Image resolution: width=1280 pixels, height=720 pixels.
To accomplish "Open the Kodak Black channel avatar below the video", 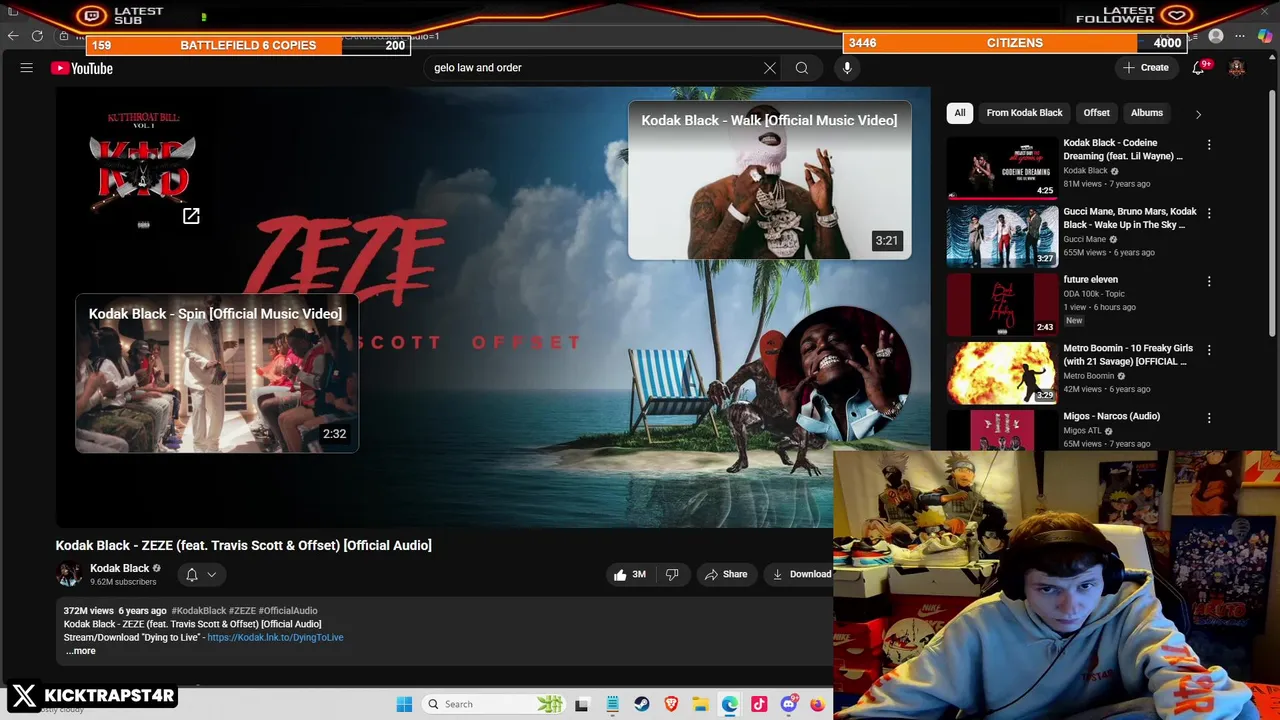I will [69, 574].
